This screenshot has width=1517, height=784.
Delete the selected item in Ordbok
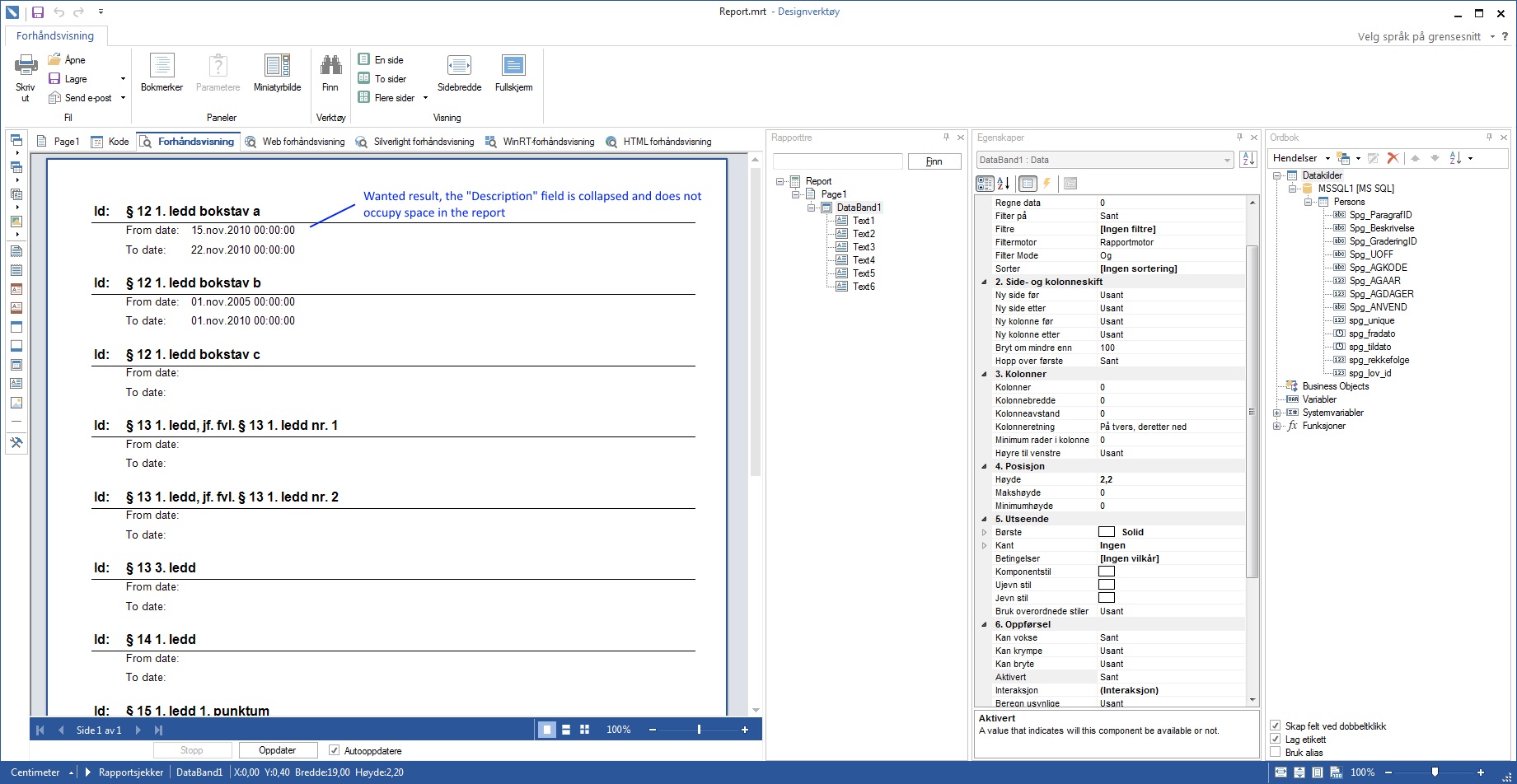[x=1393, y=158]
